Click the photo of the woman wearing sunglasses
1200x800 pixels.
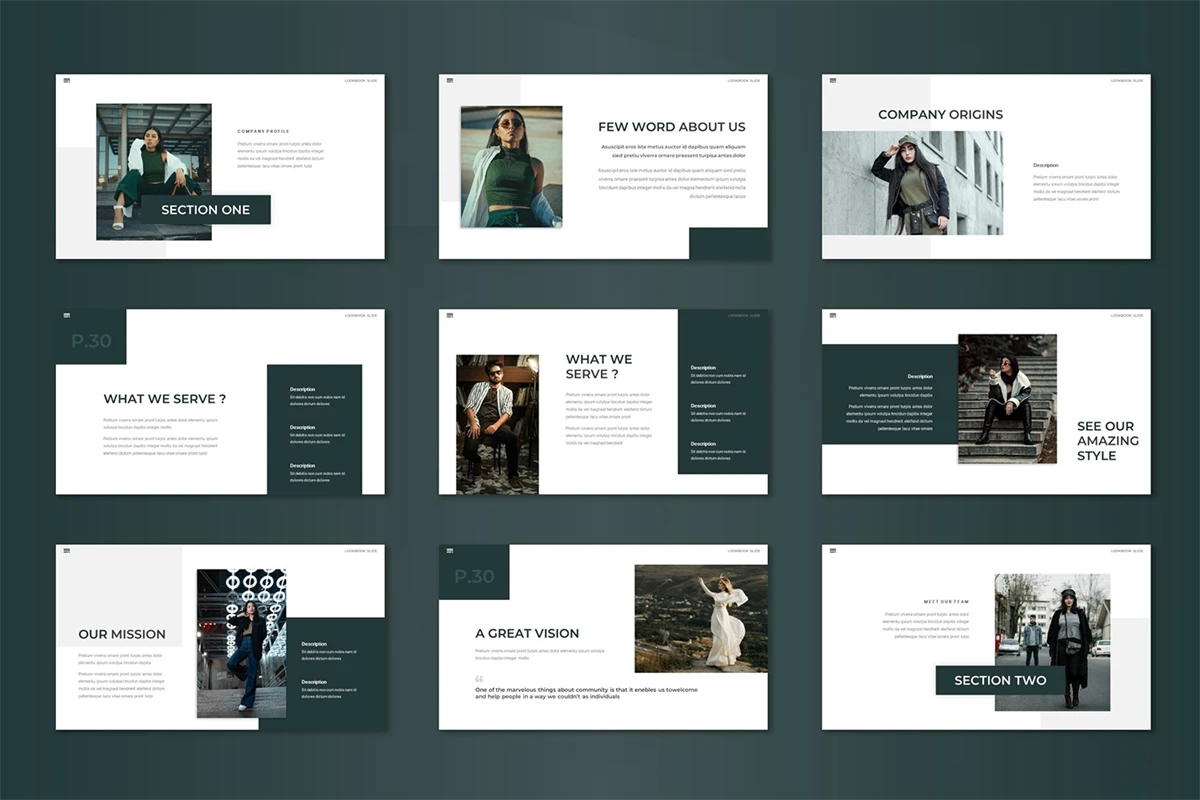(511, 167)
